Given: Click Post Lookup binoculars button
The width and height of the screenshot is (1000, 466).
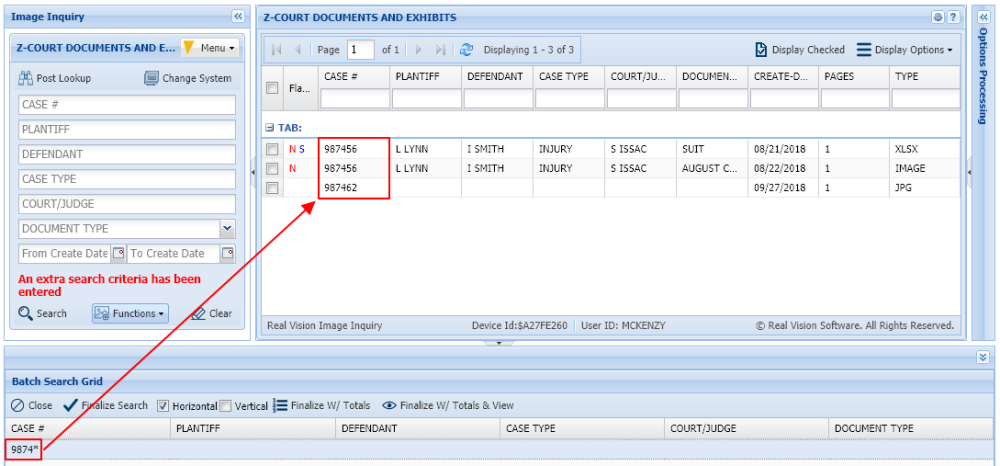Looking at the screenshot, I should (54, 78).
